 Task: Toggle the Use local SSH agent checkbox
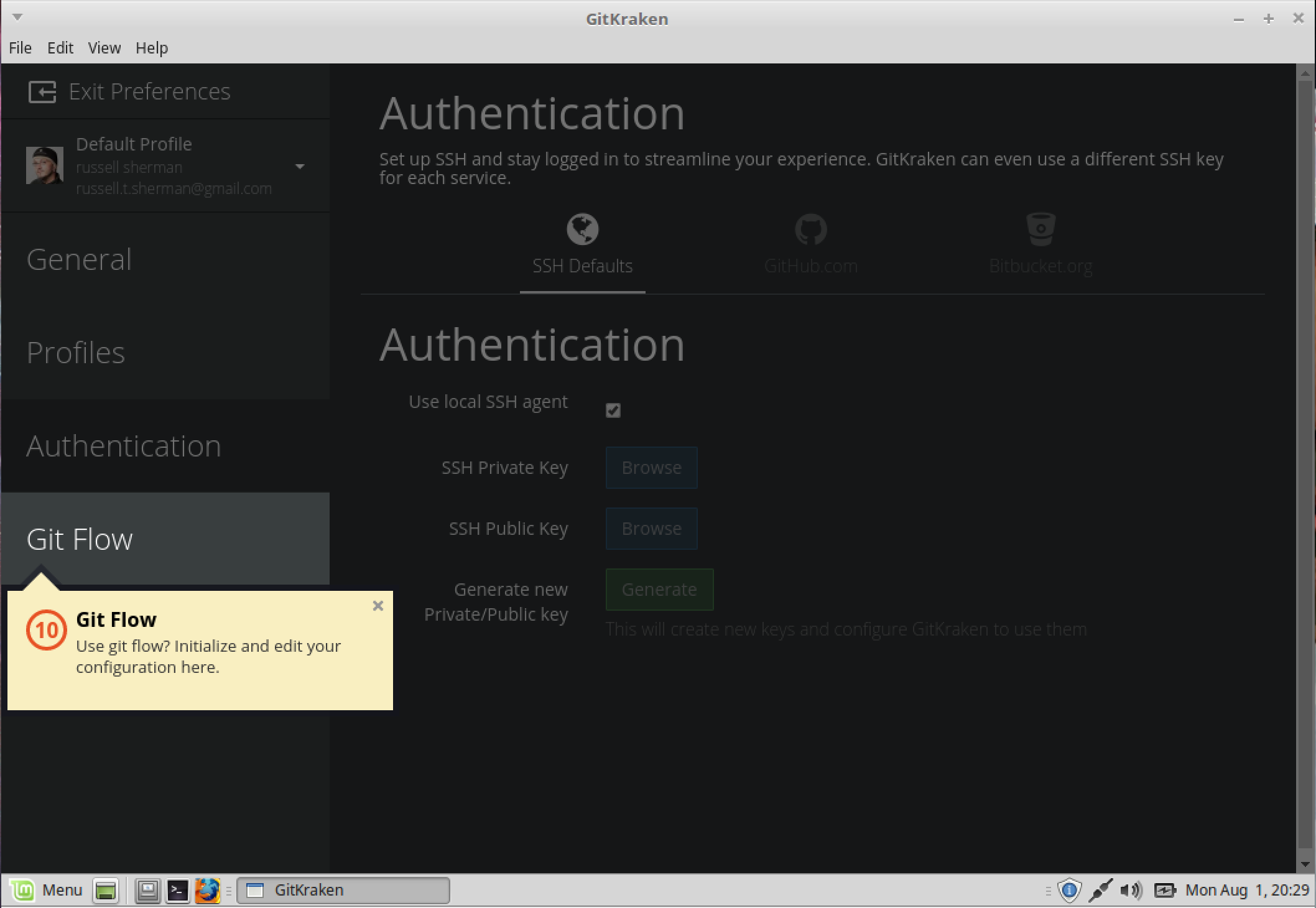(x=613, y=410)
